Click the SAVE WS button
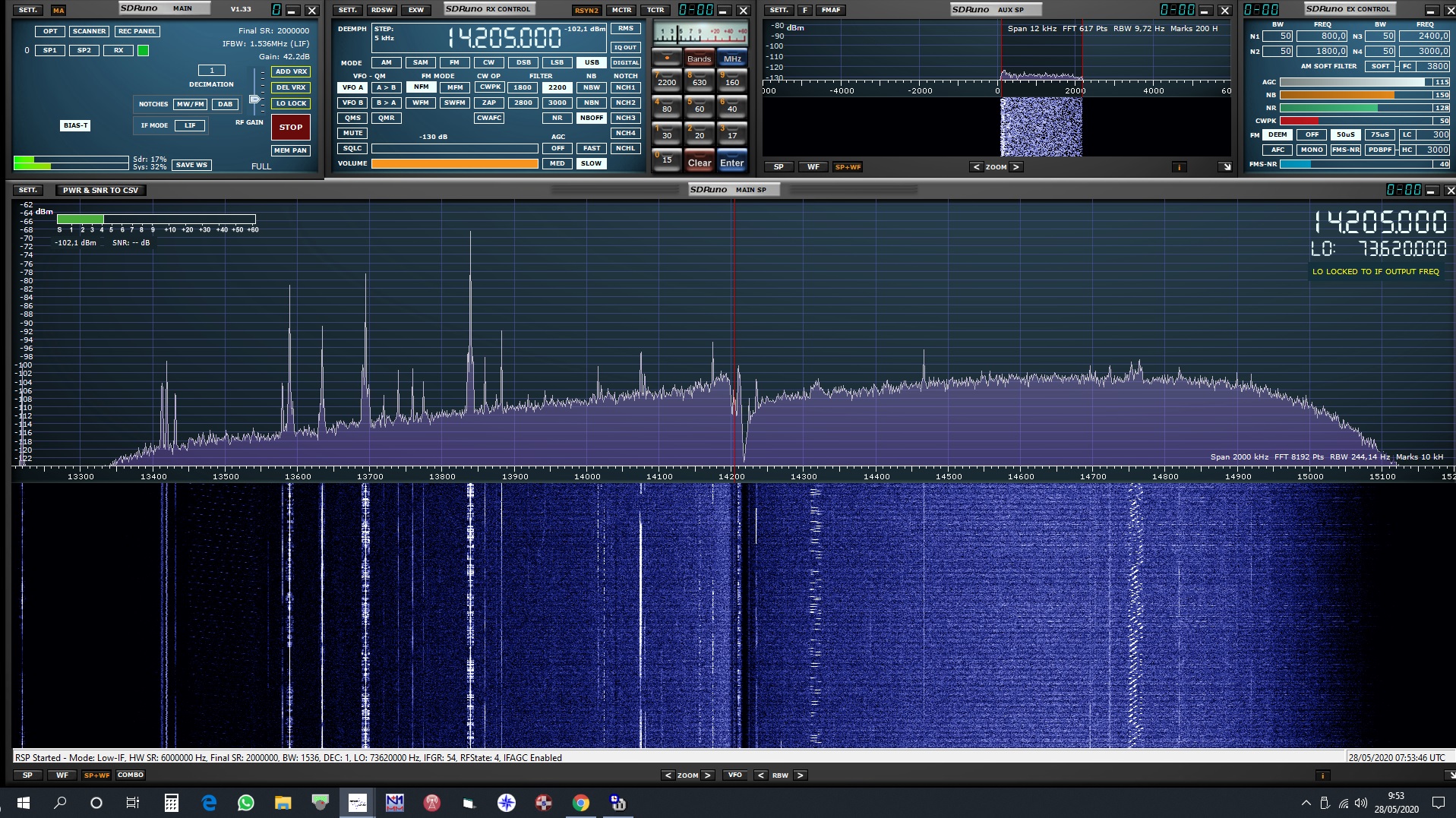This screenshot has height=818, width=1456. (x=191, y=165)
